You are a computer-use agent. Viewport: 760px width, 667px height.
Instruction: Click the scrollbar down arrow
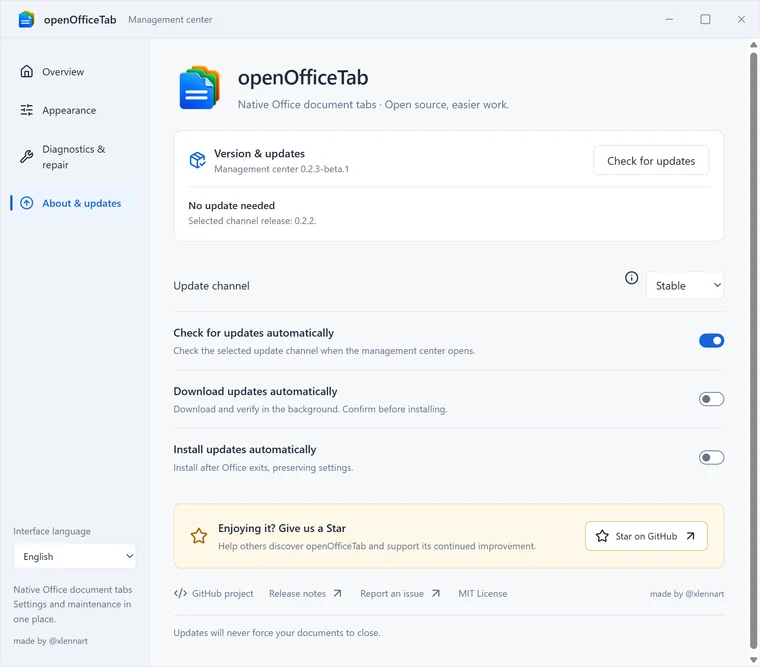click(x=753, y=660)
